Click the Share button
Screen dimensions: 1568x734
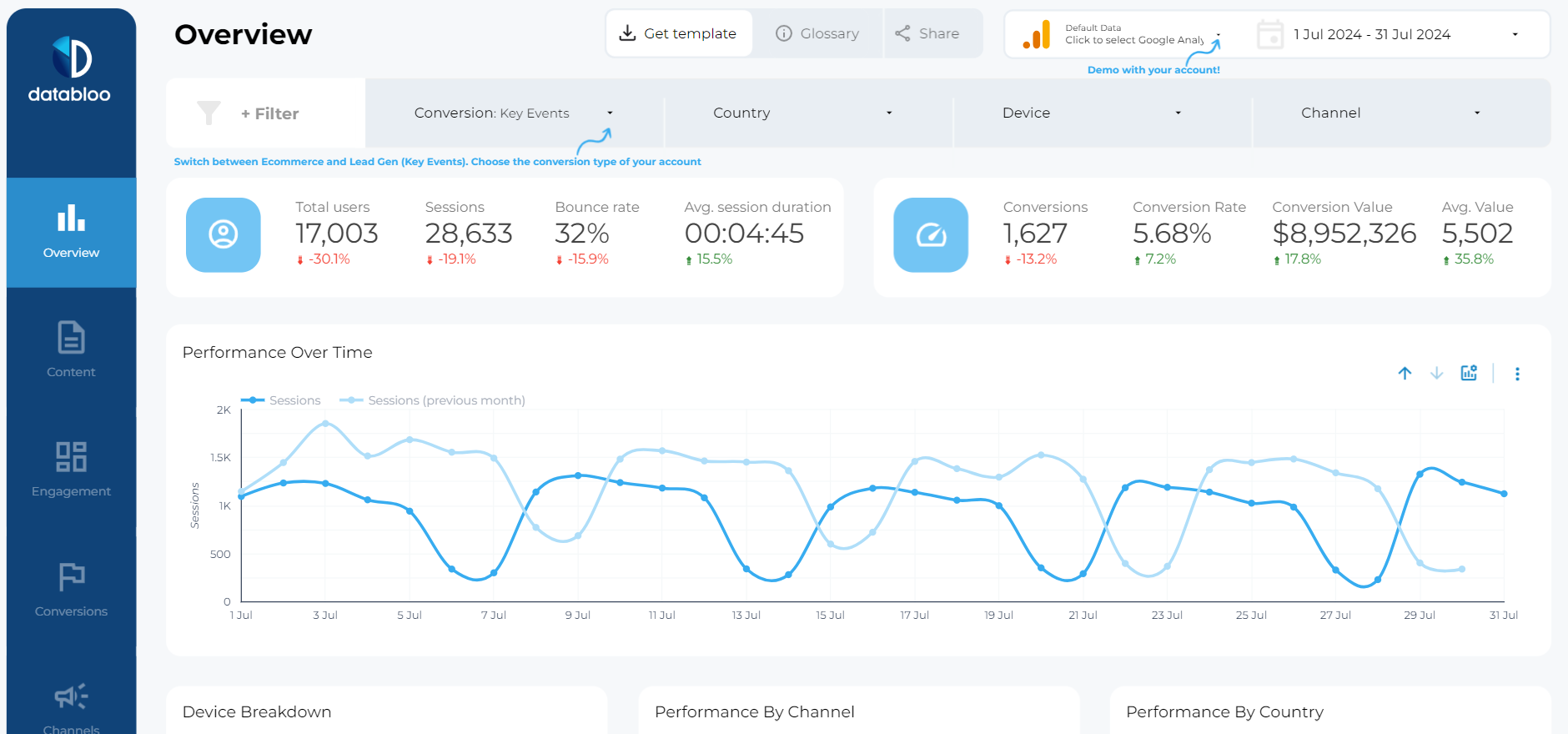[x=927, y=33]
